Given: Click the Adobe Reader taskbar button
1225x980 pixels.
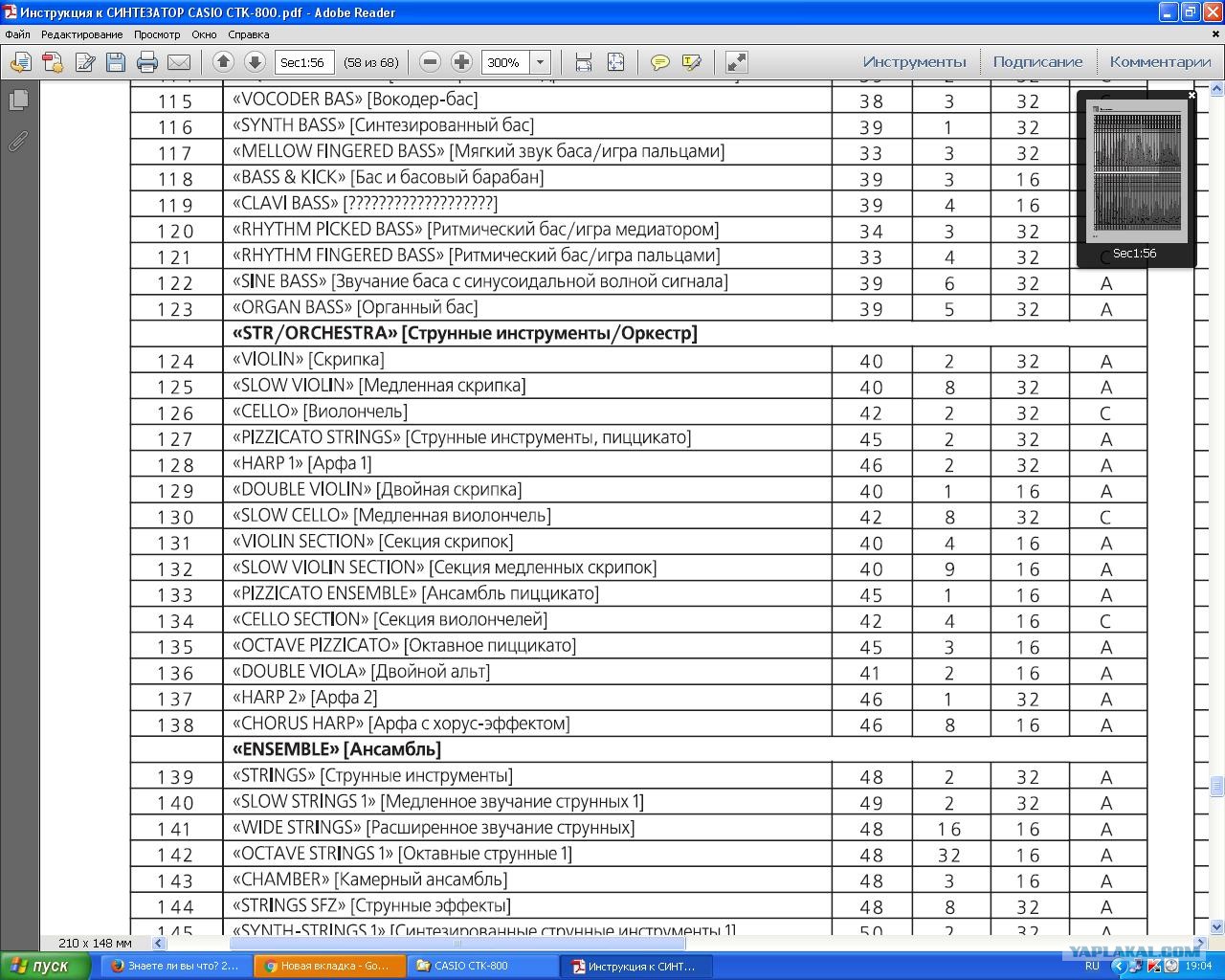Looking at the screenshot, I should (637, 966).
